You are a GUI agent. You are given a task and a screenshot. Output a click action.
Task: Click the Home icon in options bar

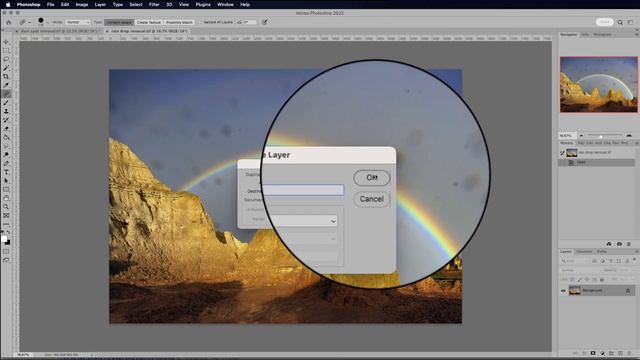[9, 22]
